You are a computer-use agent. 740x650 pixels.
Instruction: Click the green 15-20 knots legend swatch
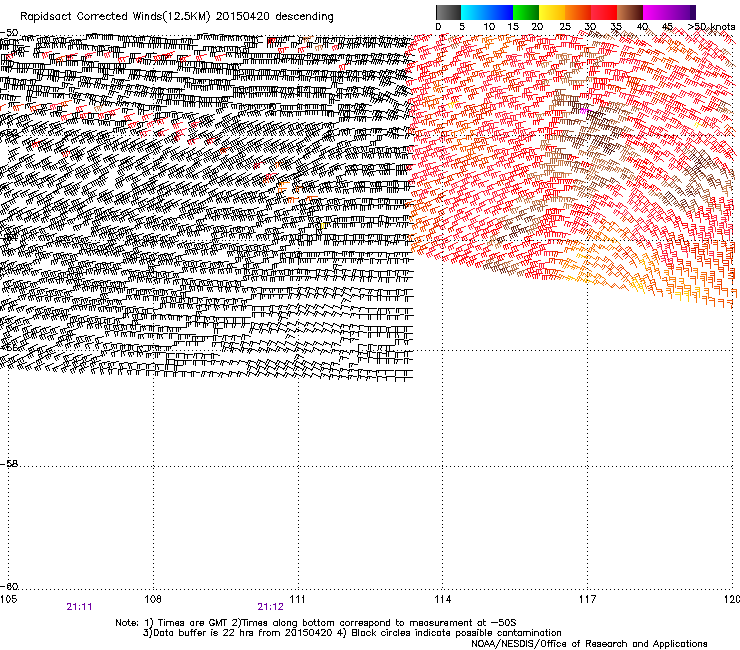526,12
